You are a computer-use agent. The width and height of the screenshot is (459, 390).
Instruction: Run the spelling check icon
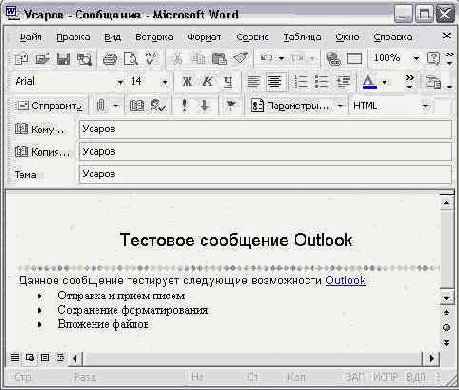coord(152,59)
